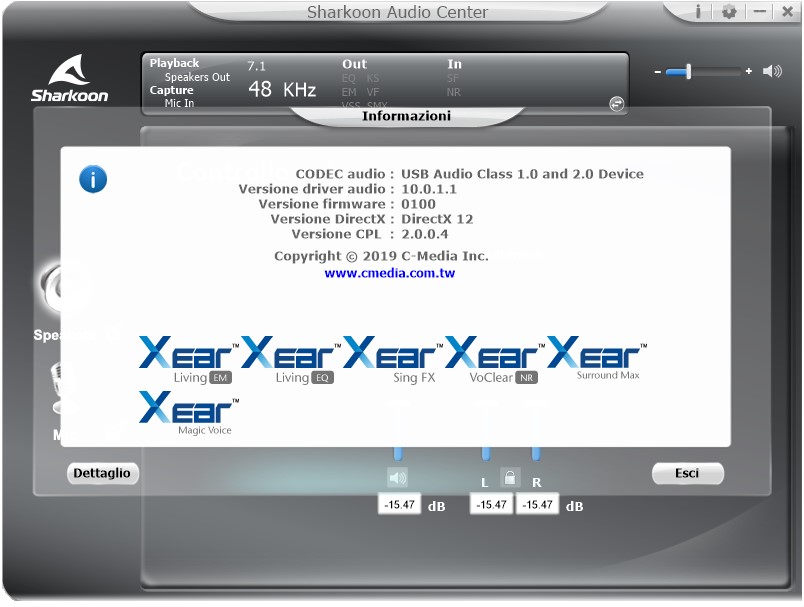This screenshot has height=607, width=804.
Task: Select the microphone device icon in the left sidebar
Action: pyautogui.click(x=65, y=388)
